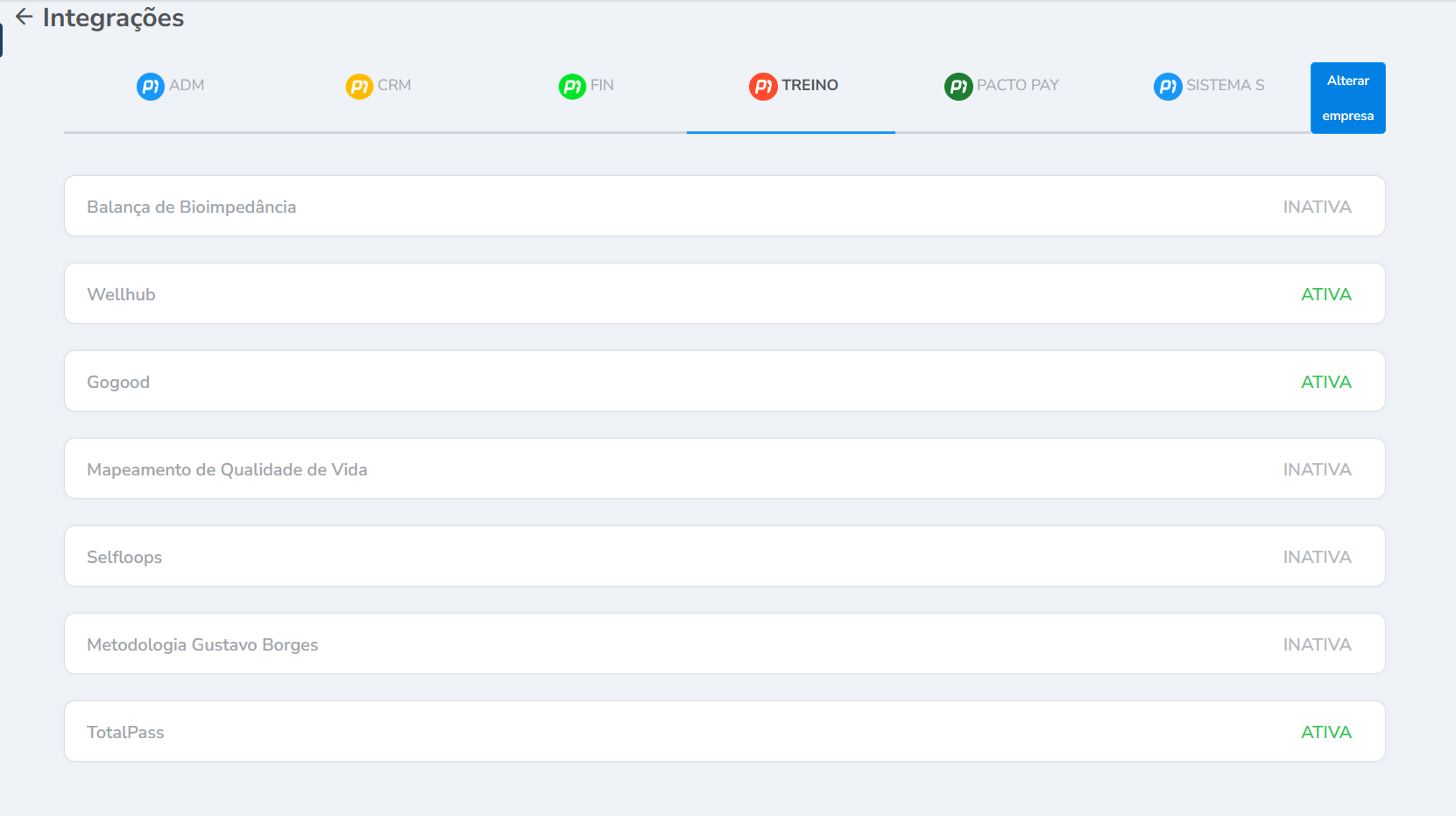
Task: Click the ATIVA status for TotalPass
Action: 1325,732
